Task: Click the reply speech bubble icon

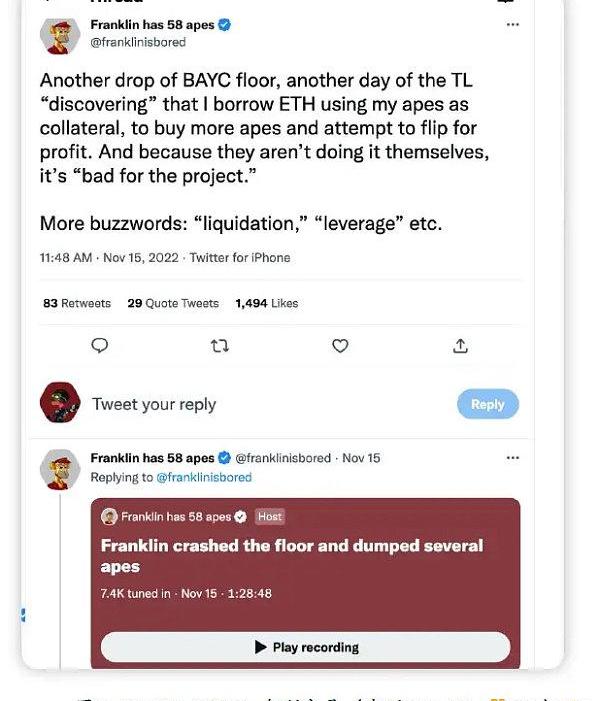Action: point(100,345)
